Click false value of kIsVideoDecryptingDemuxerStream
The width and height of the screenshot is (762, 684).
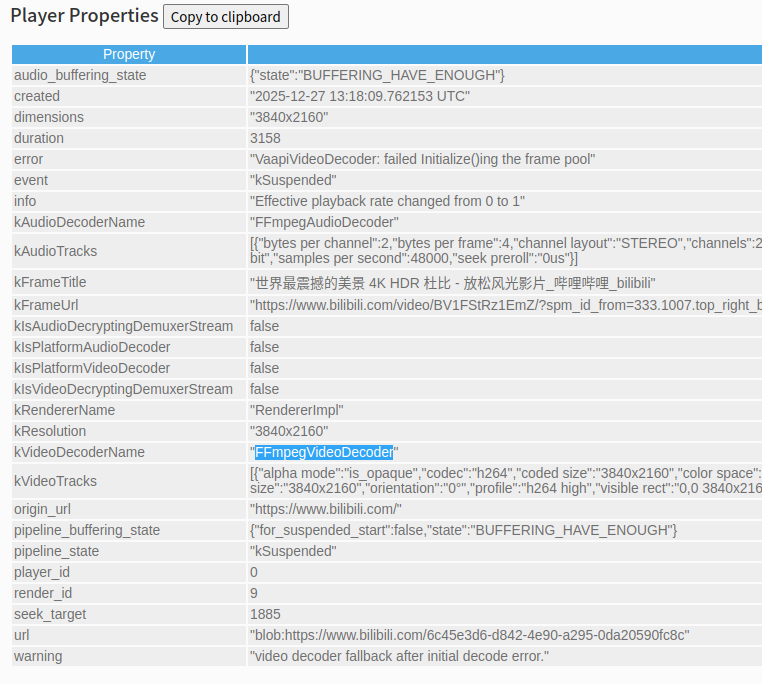coord(264,389)
